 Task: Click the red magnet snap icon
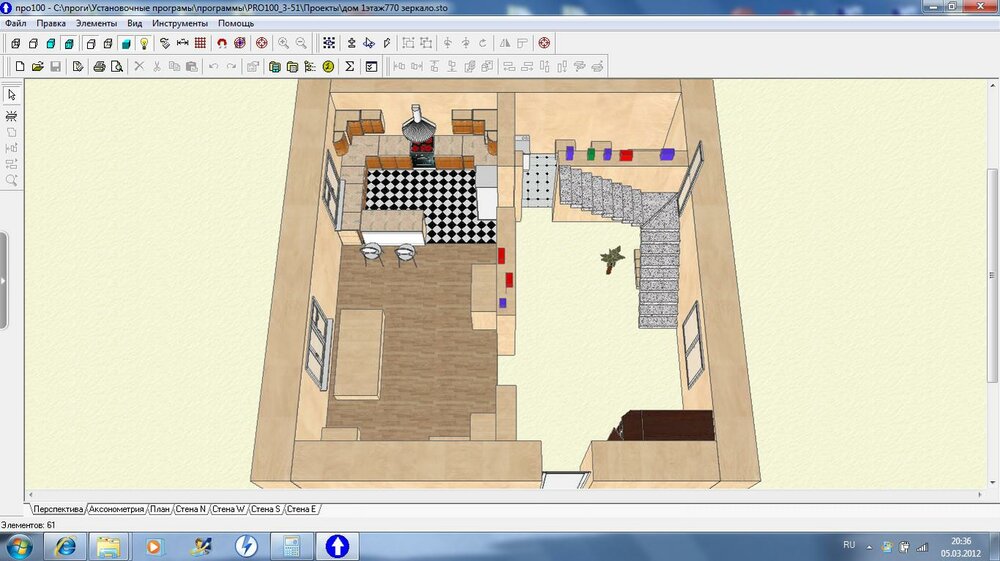coord(222,43)
